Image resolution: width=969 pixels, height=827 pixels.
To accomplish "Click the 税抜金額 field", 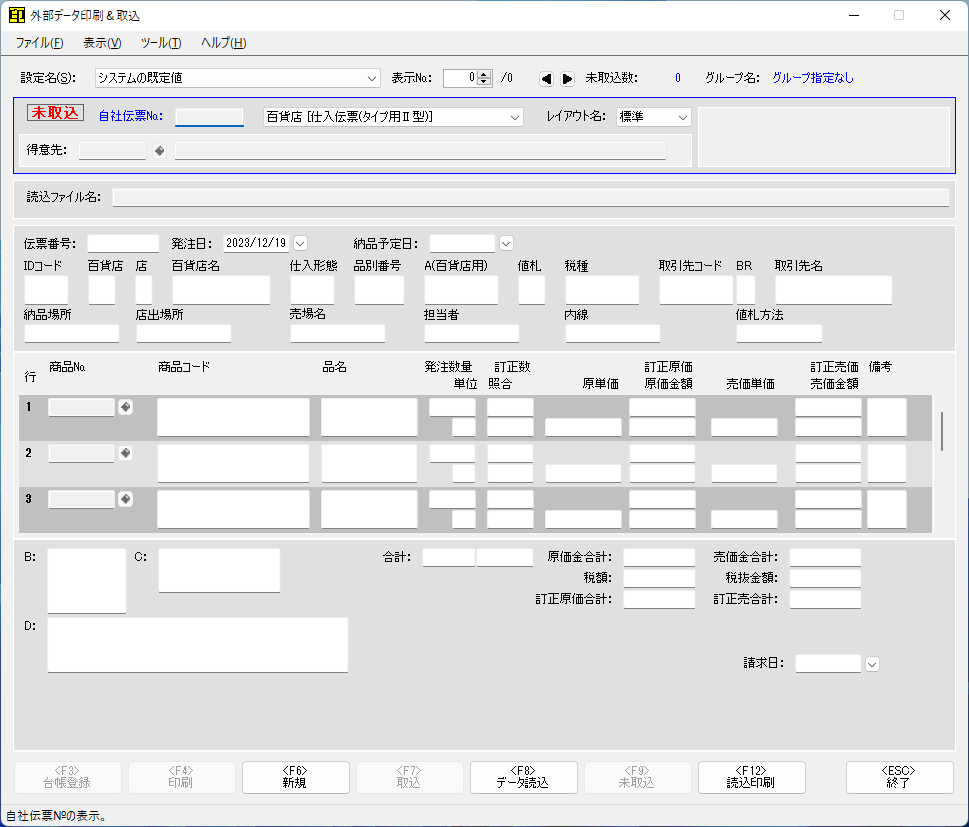I will point(826,579).
